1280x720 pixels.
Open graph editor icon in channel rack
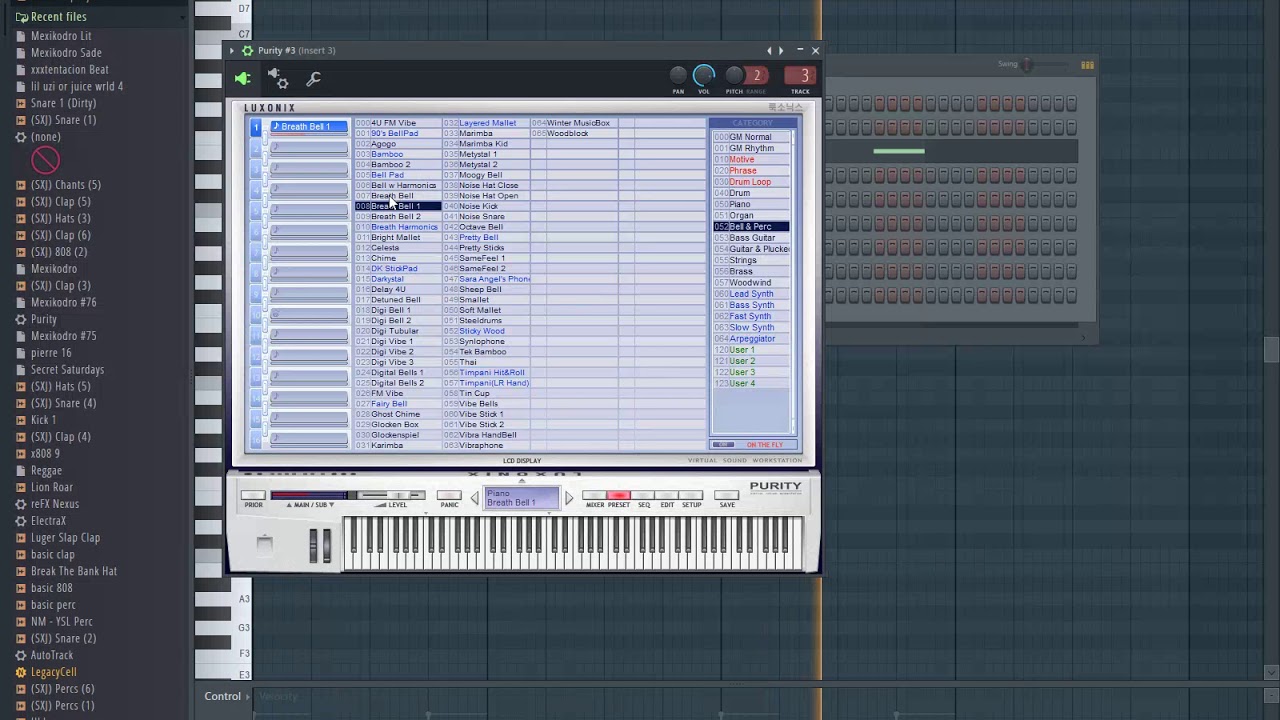(x=1087, y=65)
